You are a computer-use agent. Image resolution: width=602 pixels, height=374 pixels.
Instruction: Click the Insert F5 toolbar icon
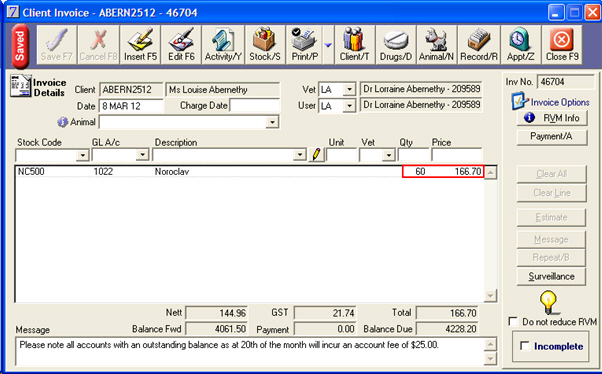point(141,45)
